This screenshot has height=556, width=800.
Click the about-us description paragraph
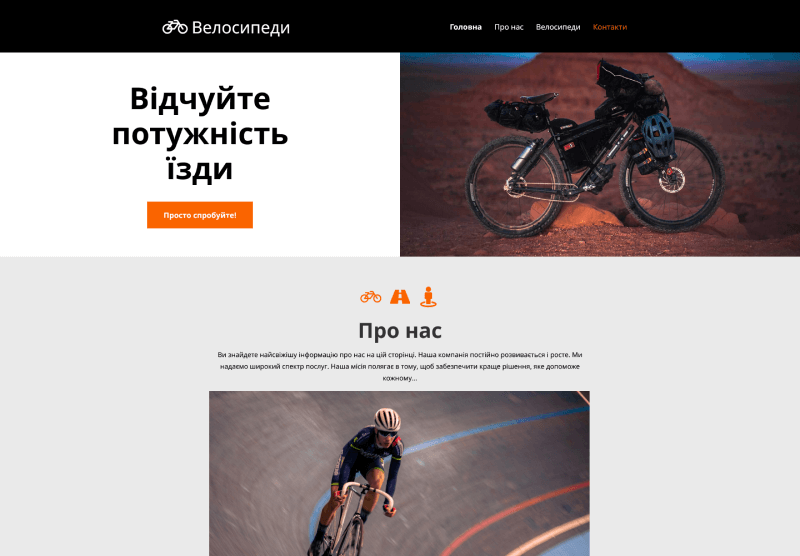pyautogui.click(x=400, y=366)
